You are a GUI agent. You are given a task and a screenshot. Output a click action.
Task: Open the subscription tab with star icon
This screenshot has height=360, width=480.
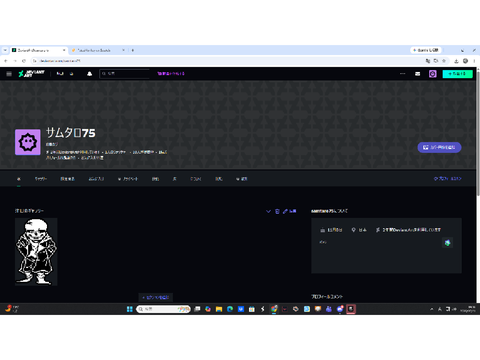pyautogui.click(x=128, y=179)
